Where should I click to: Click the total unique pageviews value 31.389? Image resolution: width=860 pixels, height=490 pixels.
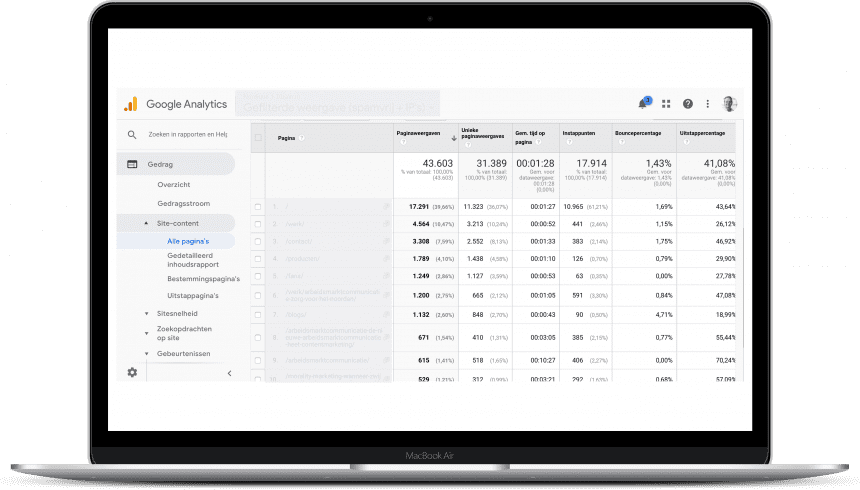[491, 164]
